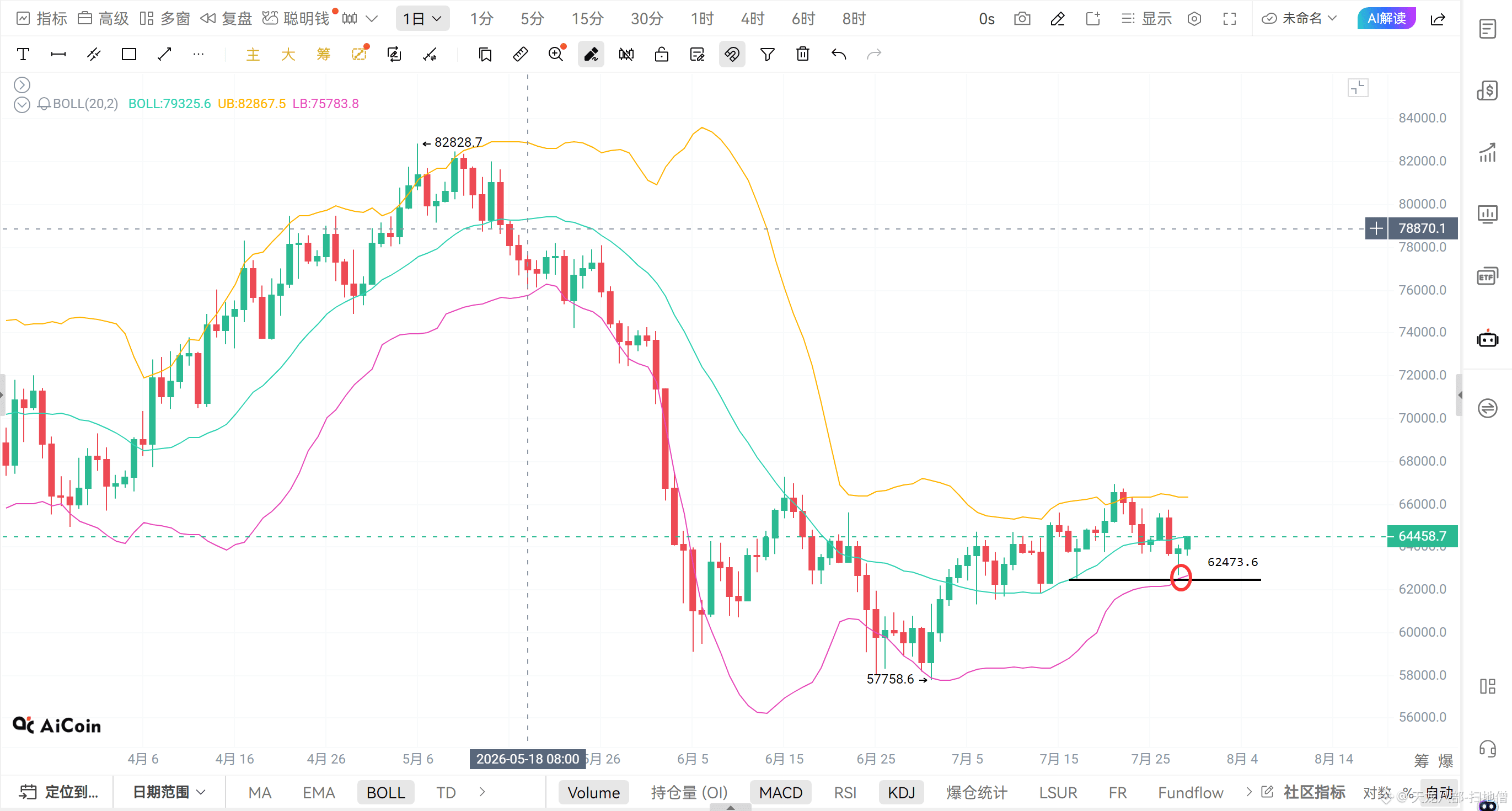1512x811 pixels.
Task: Toggle hide drawings icon
Action: [x=626, y=55]
